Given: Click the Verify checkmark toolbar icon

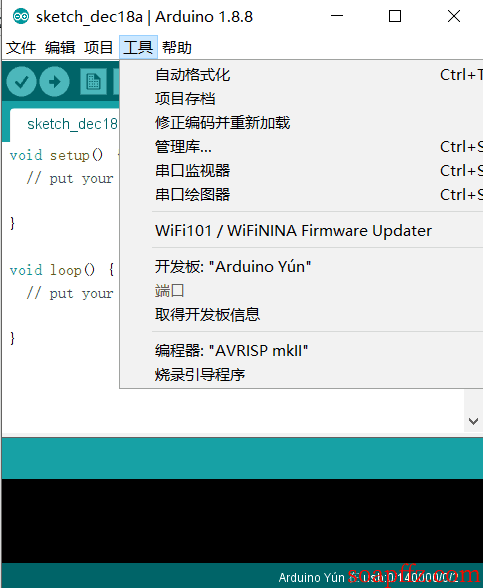Looking at the screenshot, I should 21,81.
